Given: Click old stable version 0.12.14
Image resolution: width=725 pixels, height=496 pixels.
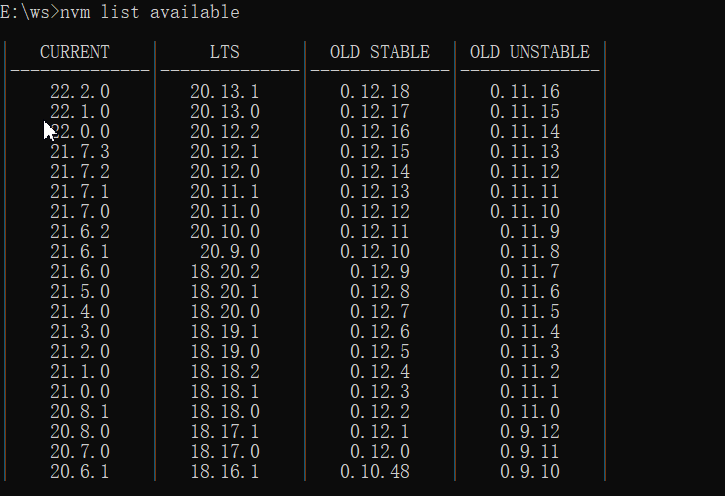Looking at the screenshot, I should (x=375, y=171).
